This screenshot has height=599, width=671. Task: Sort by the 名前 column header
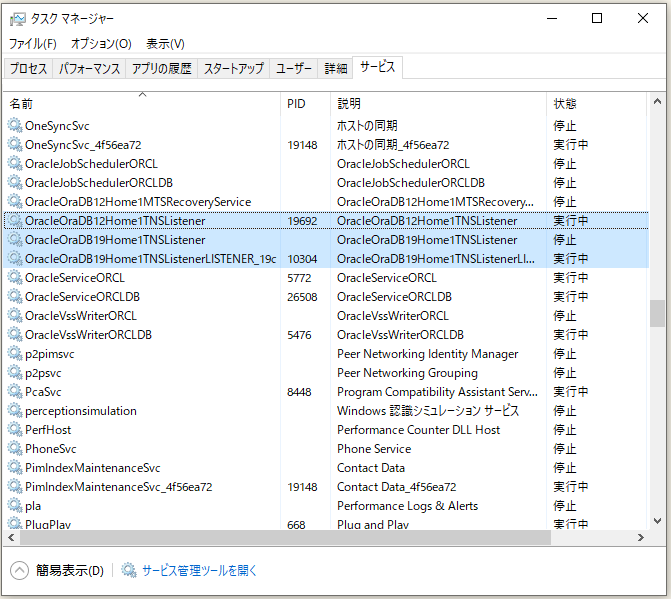click(x=142, y=104)
